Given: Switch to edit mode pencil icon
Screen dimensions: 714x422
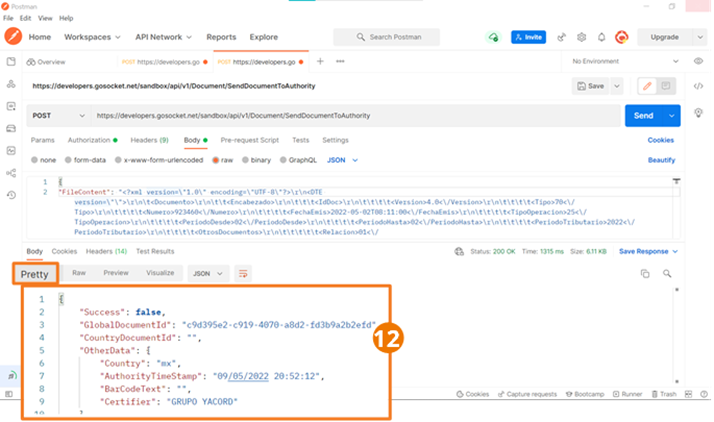Looking at the screenshot, I should click(647, 86).
